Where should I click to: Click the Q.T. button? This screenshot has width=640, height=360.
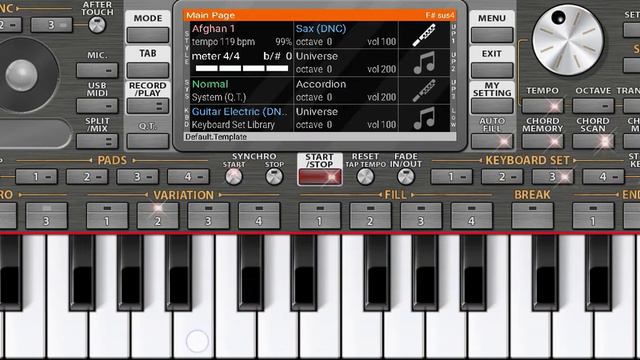pos(148,141)
